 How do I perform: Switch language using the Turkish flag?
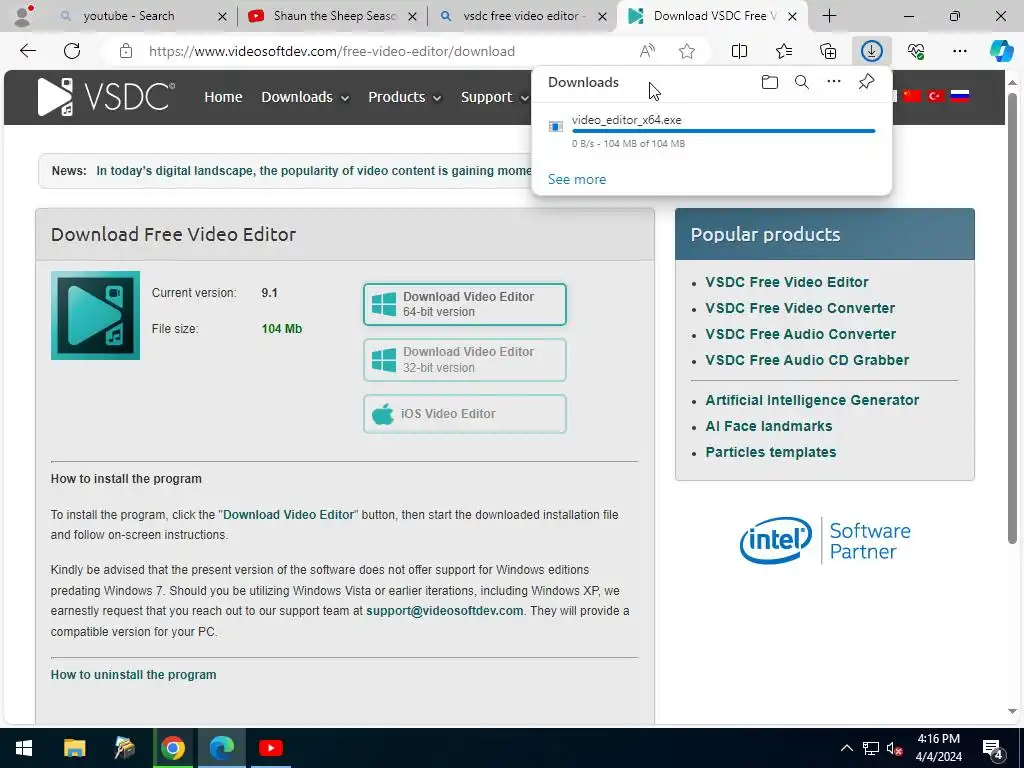click(x=936, y=96)
